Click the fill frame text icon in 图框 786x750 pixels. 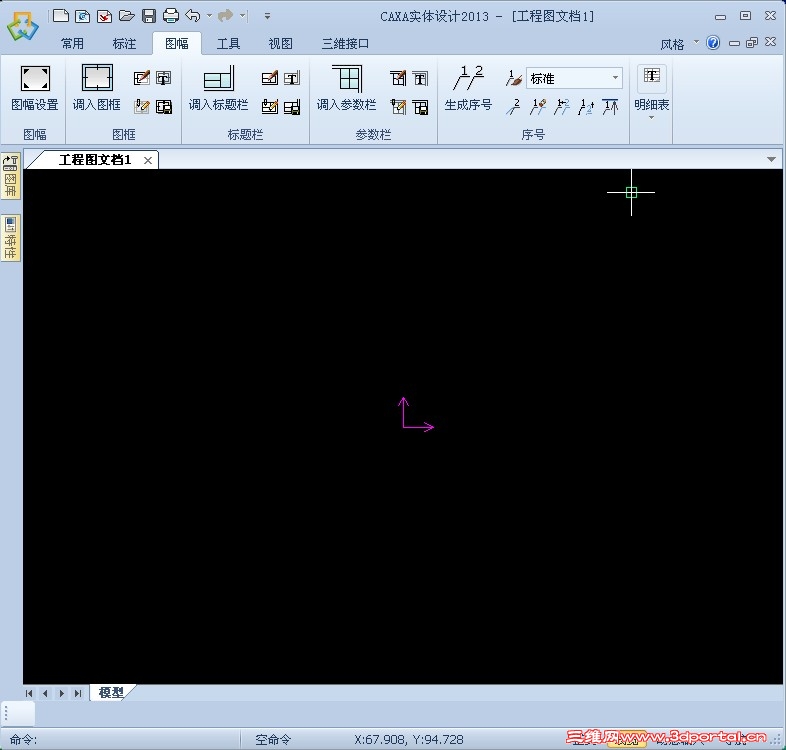[x=163, y=78]
